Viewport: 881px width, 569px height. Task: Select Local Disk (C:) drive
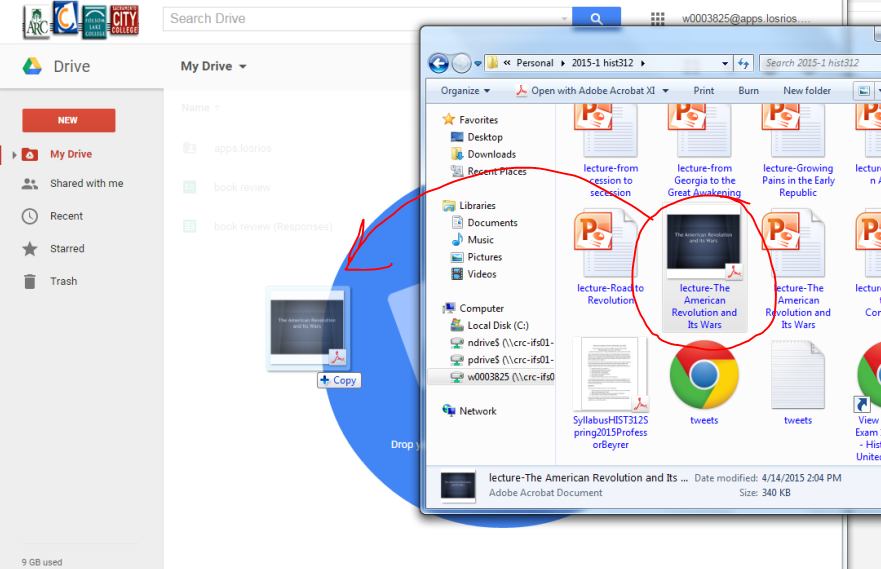pyautogui.click(x=489, y=325)
